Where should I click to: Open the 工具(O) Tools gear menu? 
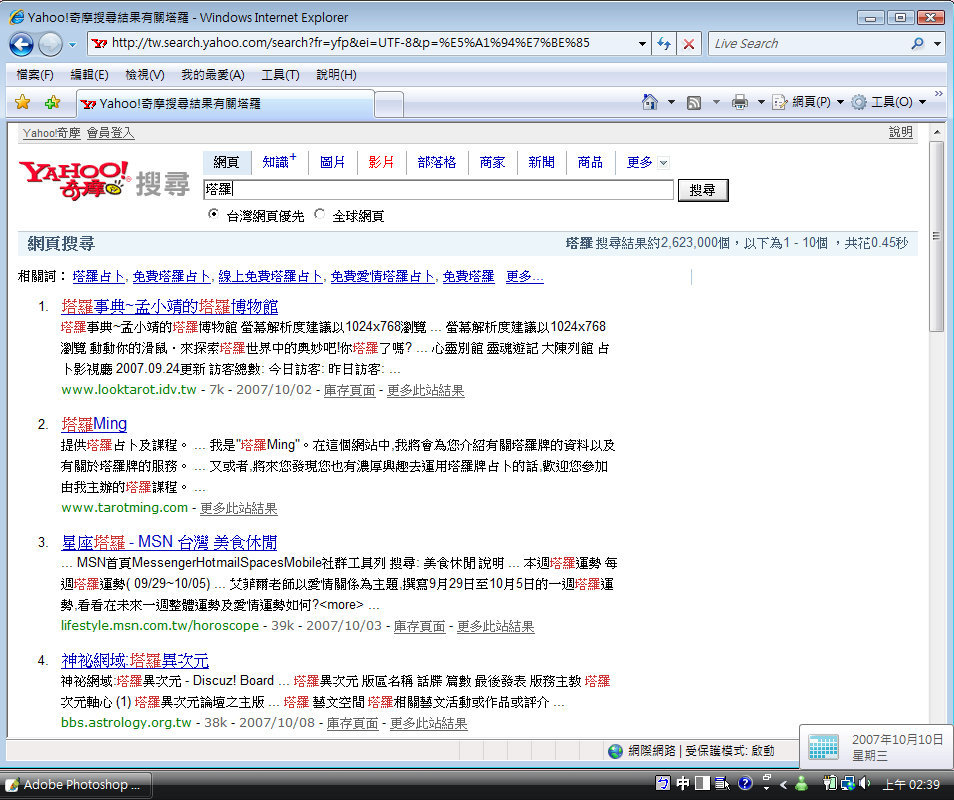(888, 102)
